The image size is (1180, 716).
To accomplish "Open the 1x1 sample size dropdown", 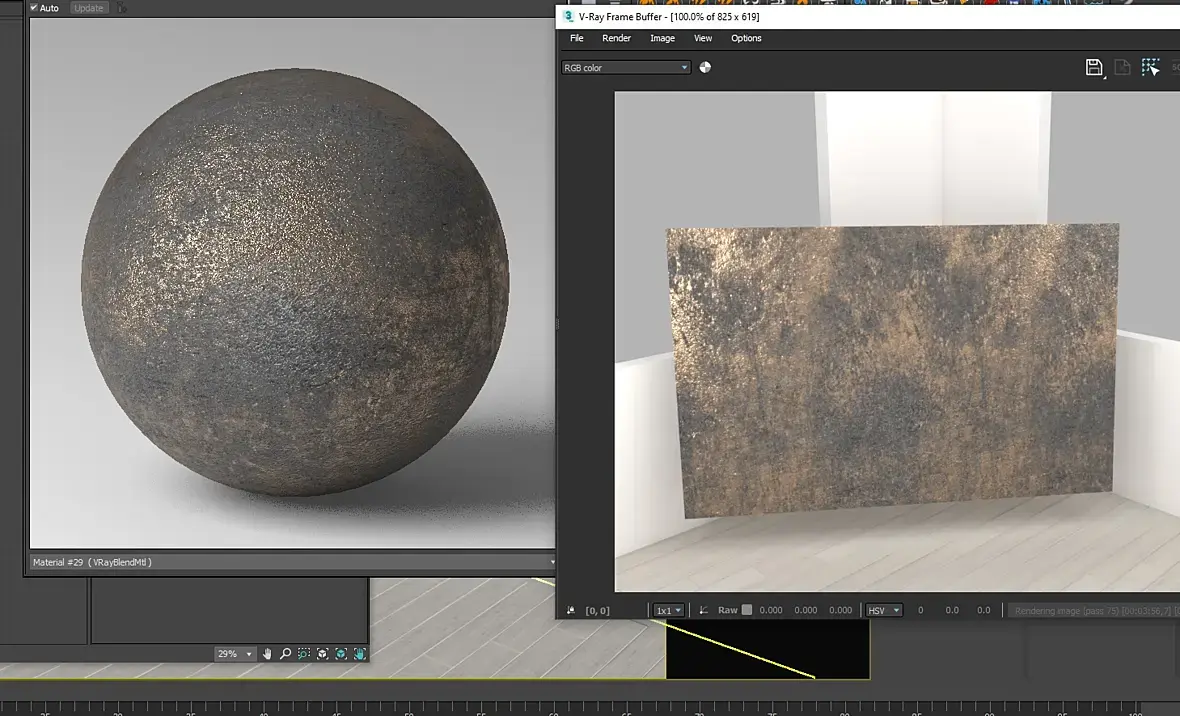I will click(668, 610).
